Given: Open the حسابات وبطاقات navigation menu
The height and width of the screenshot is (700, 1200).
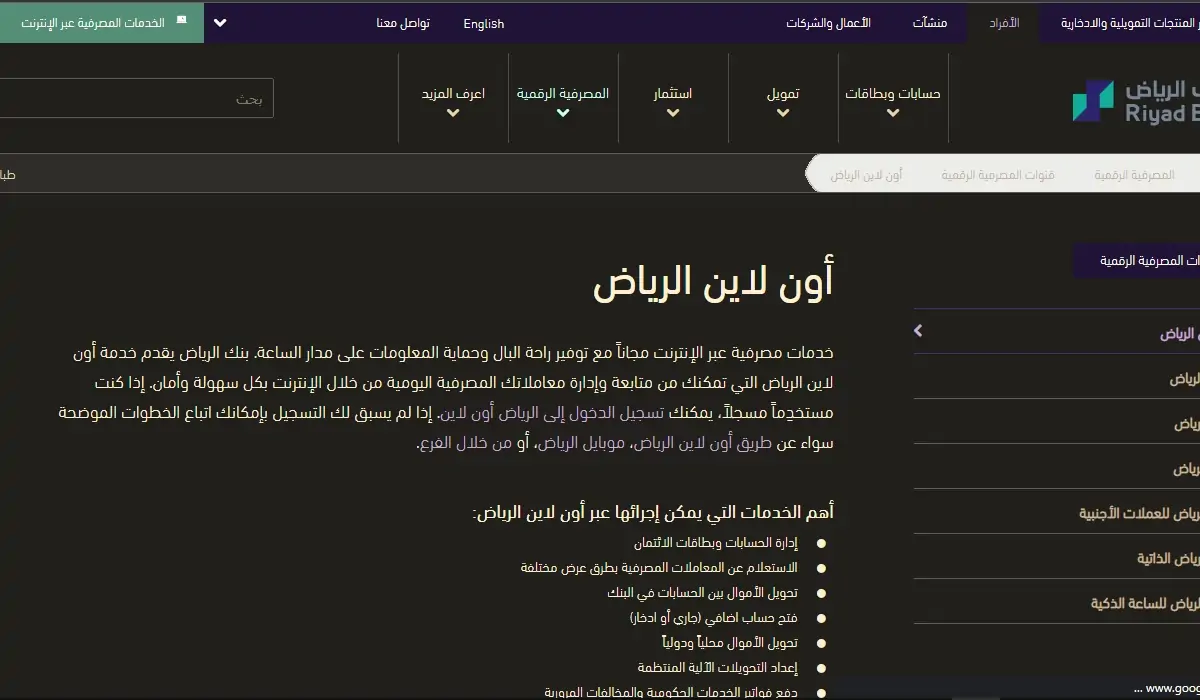Looking at the screenshot, I should [893, 93].
